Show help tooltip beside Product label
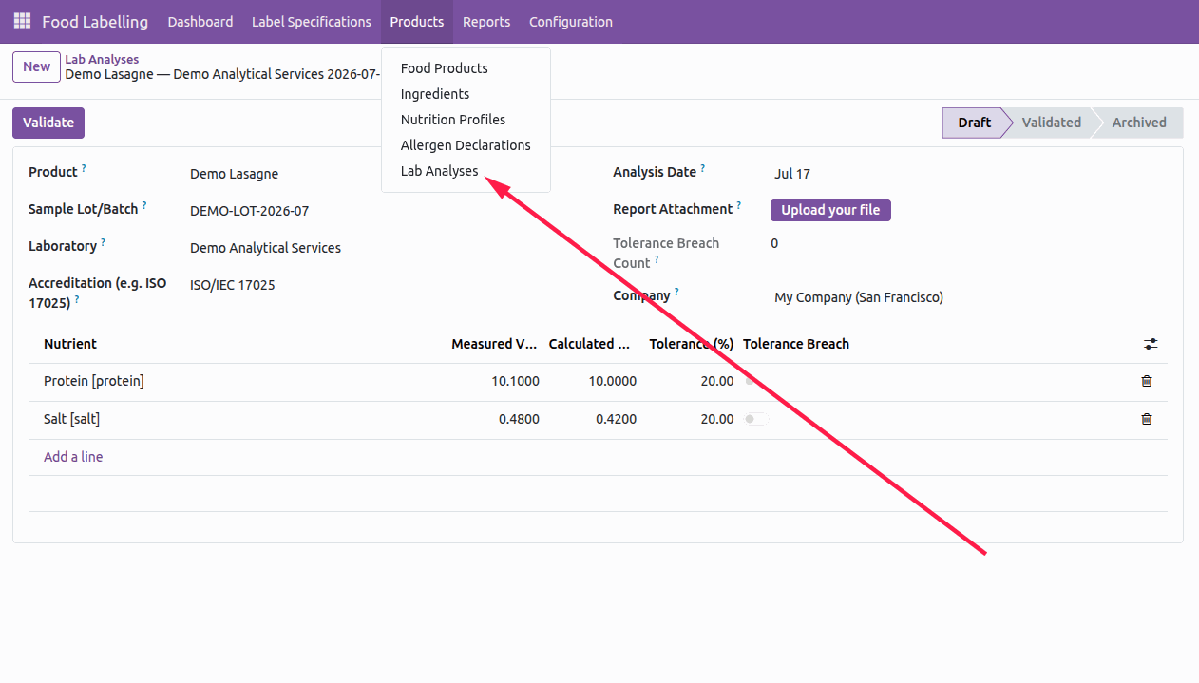The width and height of the screenshot is (1199, 683). [84, 167]
